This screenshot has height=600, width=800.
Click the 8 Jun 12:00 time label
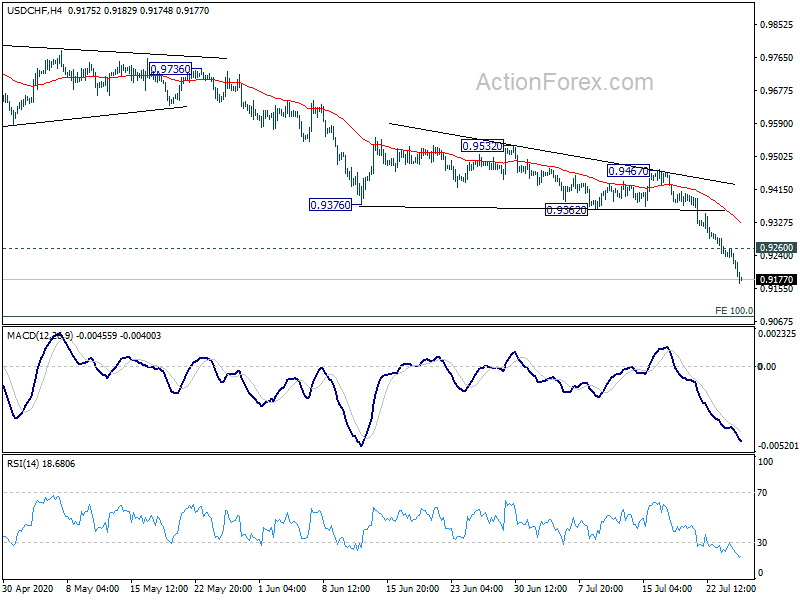[346, 588]
